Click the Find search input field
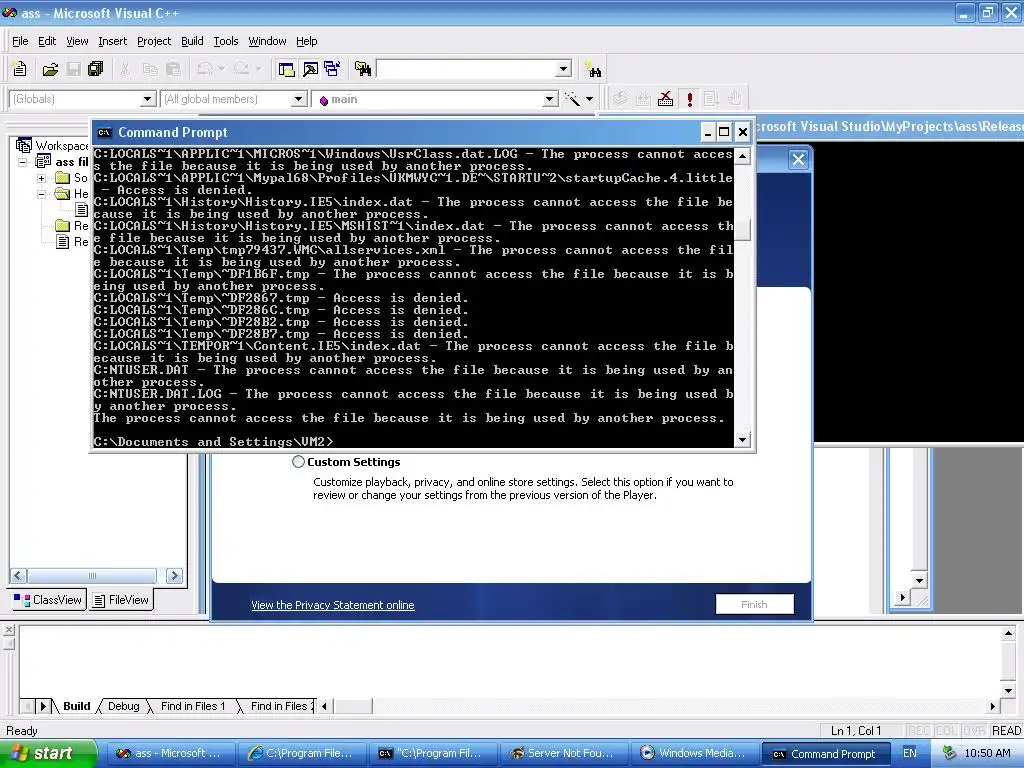 tap(466, 69)
